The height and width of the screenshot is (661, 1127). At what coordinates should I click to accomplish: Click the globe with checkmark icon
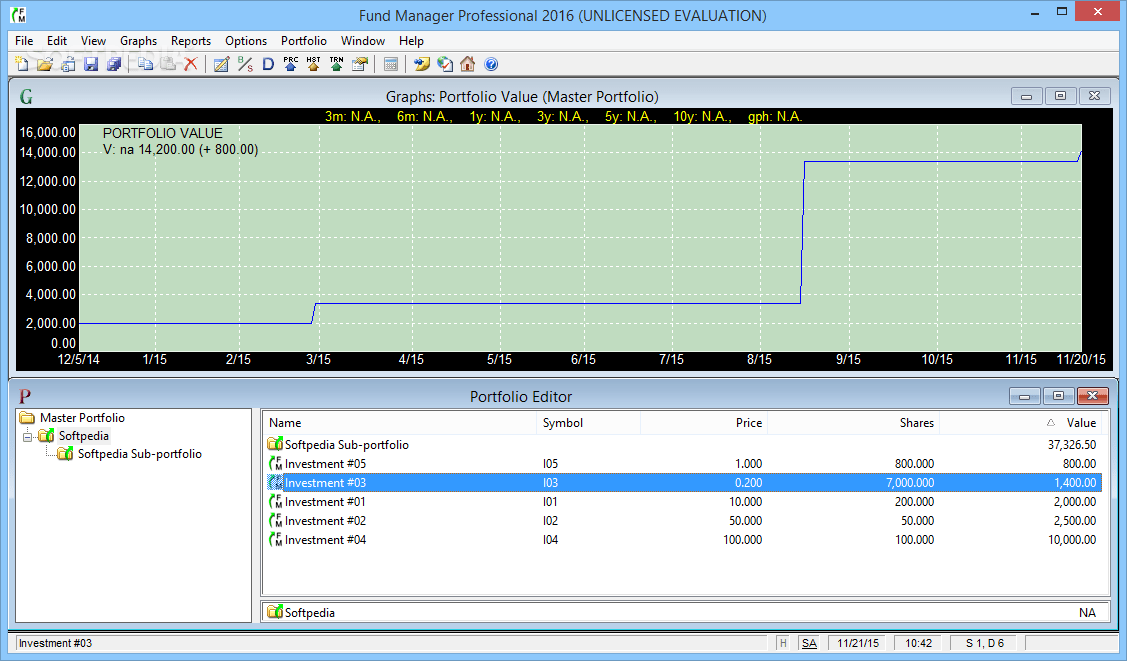click(x=445, y=65)
